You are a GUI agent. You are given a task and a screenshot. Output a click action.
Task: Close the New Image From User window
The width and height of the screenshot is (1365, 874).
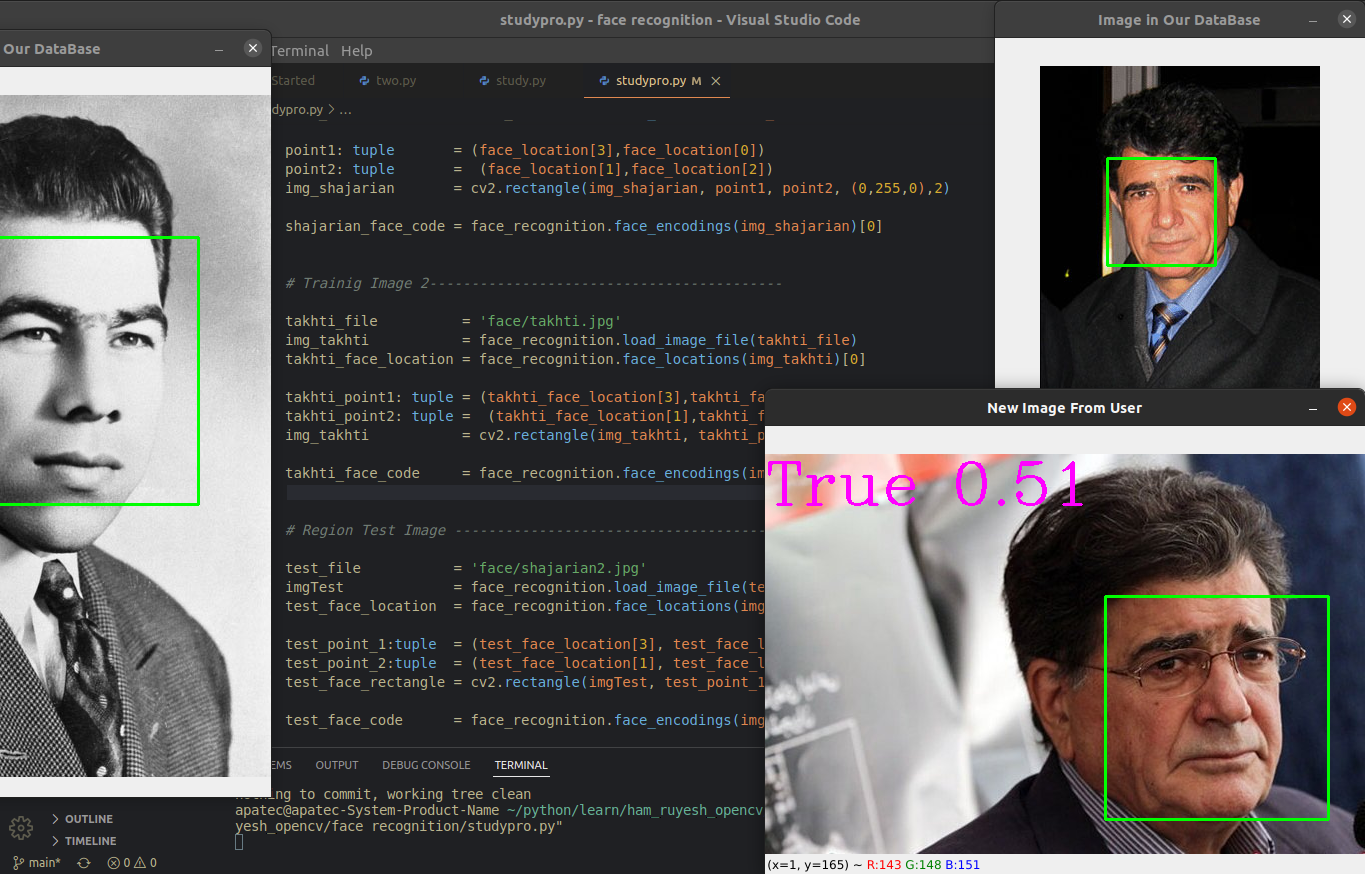tap(1347, 407)
